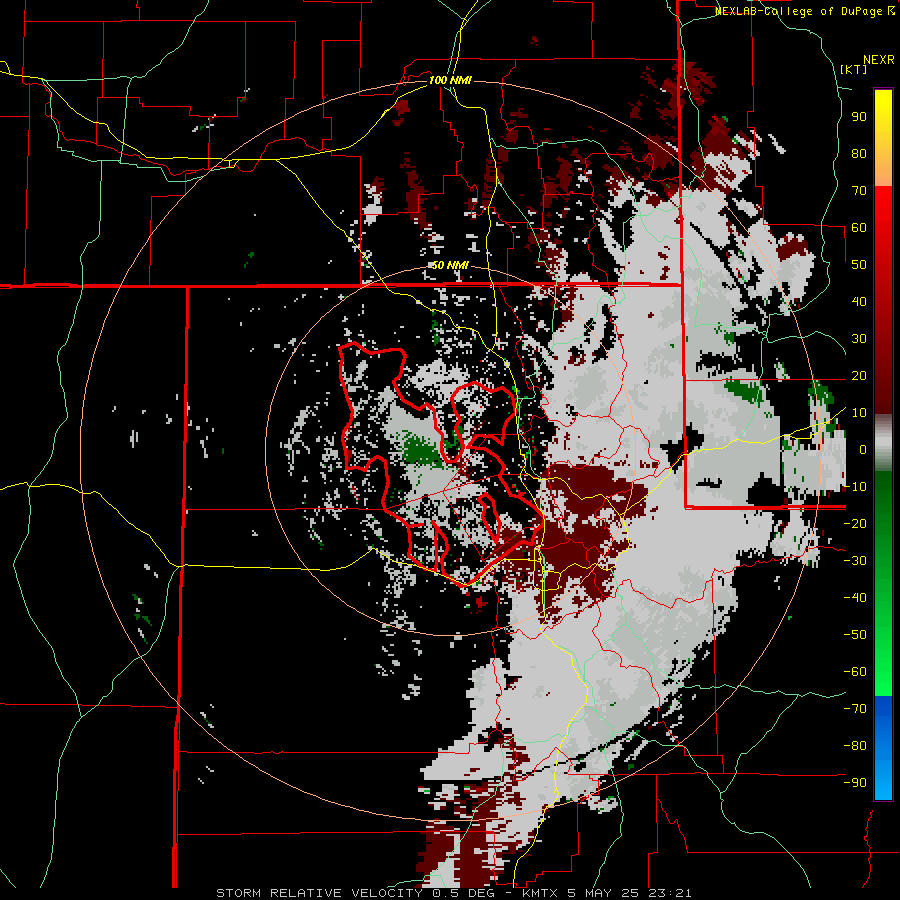Click the 70 value on velocity scale
The image size is (900, 900).
pos(859,191)
